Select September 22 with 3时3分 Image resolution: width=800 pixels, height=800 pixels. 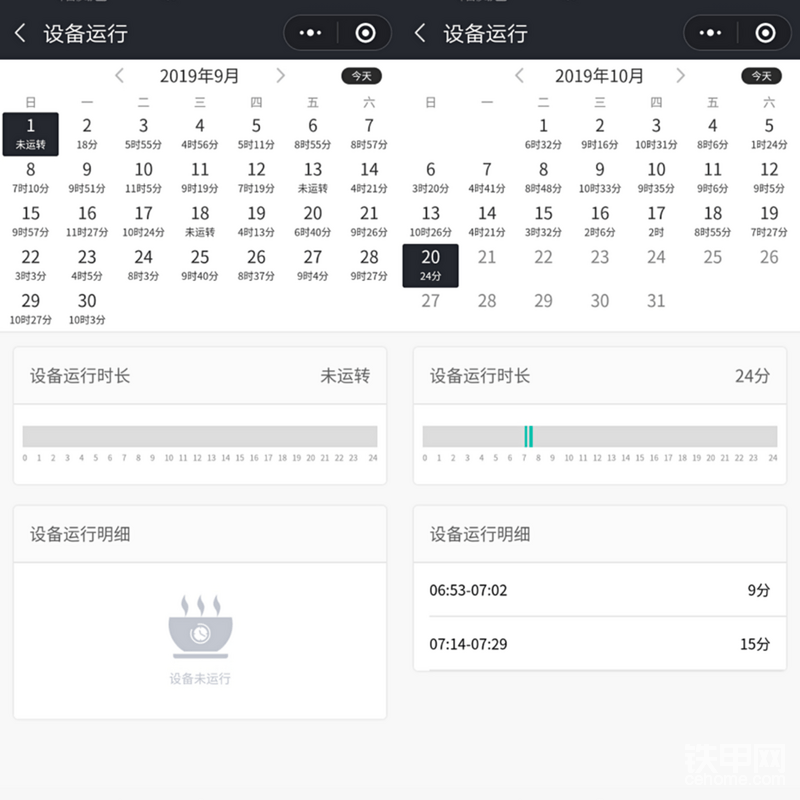pos(31,266)
